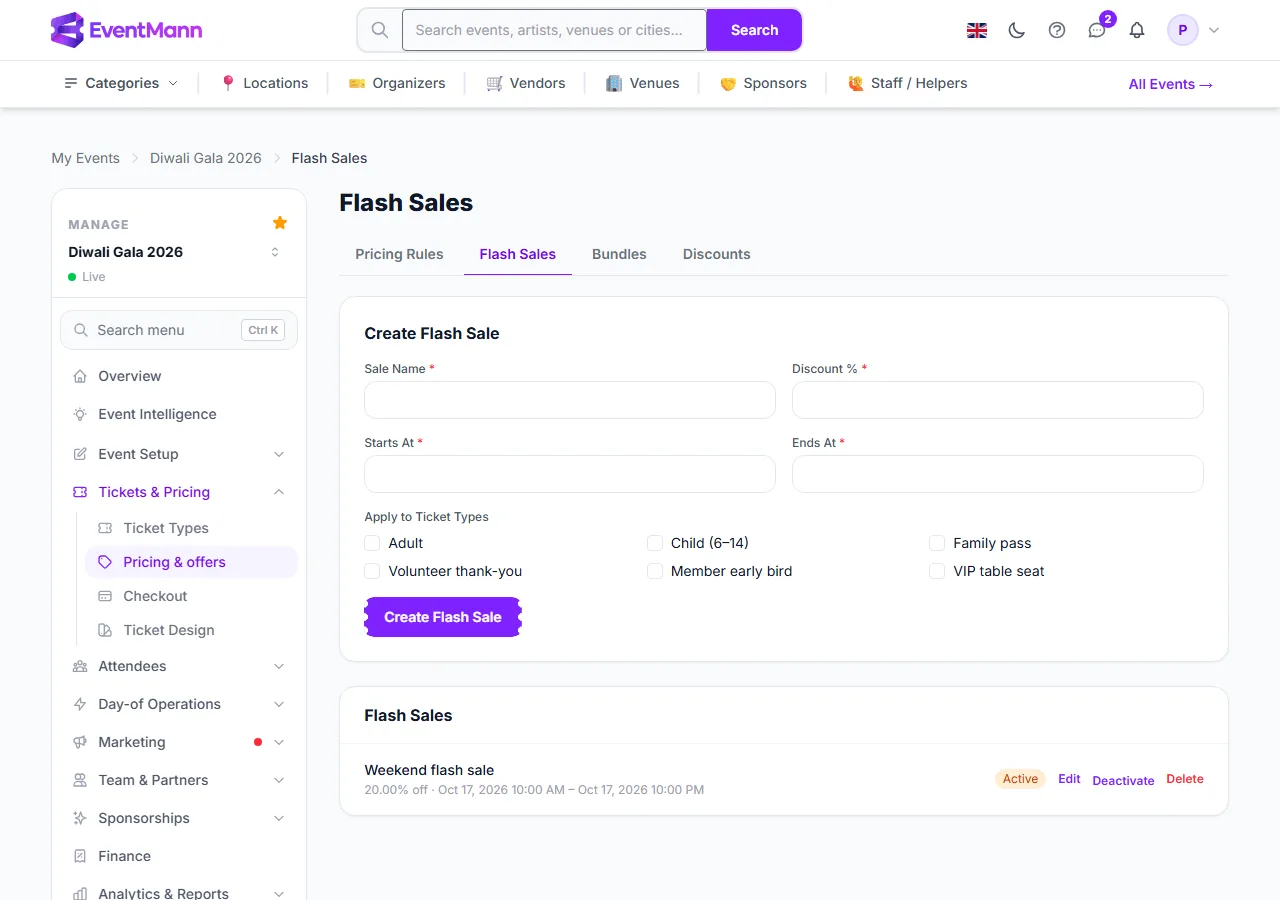This screenshot has width=1280, height=900.
Task: Expand the Day-of Operations section
Action: click(279, 704)
